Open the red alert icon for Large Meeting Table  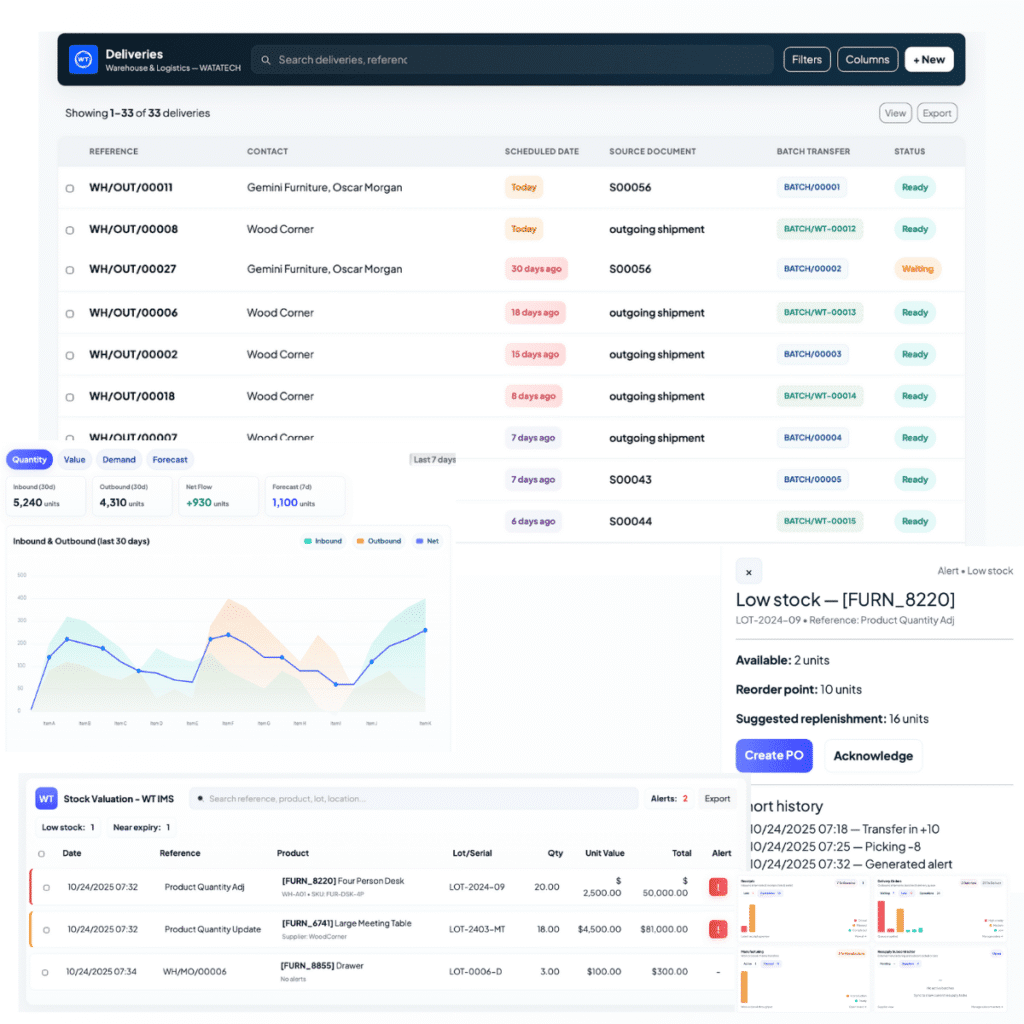[717, 929]
